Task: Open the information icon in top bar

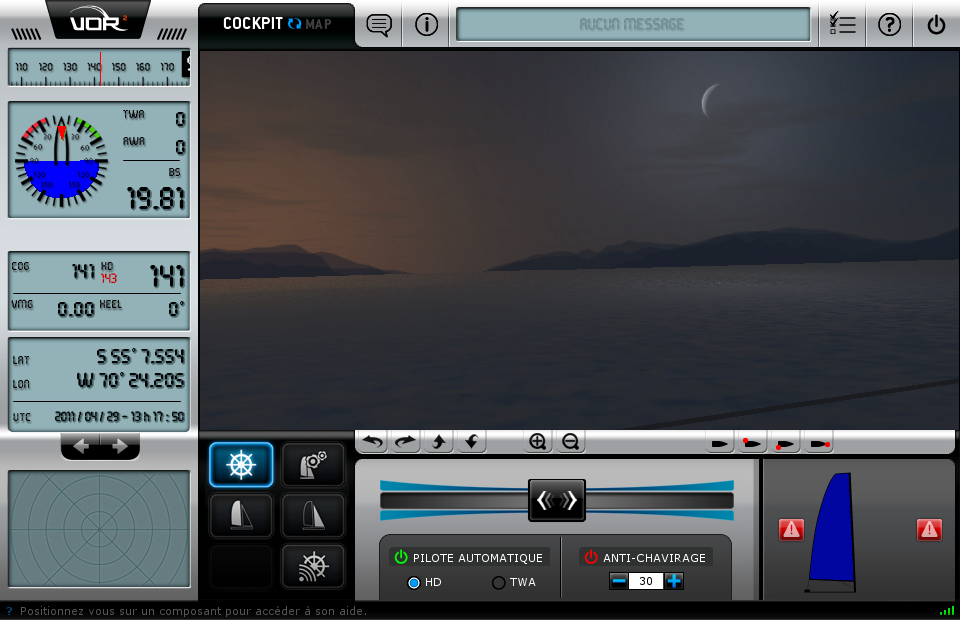Action: tap(427, 25)
